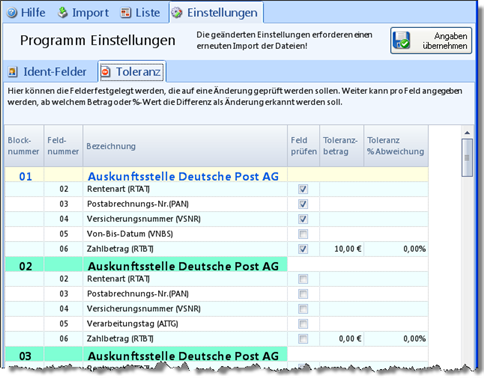Edit the 10,00 € Toleranzbetrag field
This screenshot has width=484, height=378.
click(x=342, y=249)
